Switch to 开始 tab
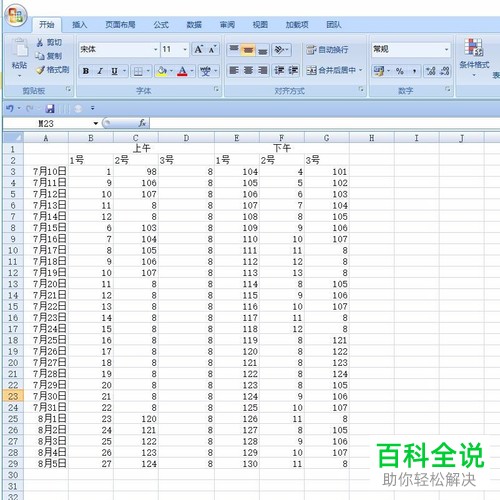Image resolution: width=500 pixels, height=500 pixels. point(47,25)
